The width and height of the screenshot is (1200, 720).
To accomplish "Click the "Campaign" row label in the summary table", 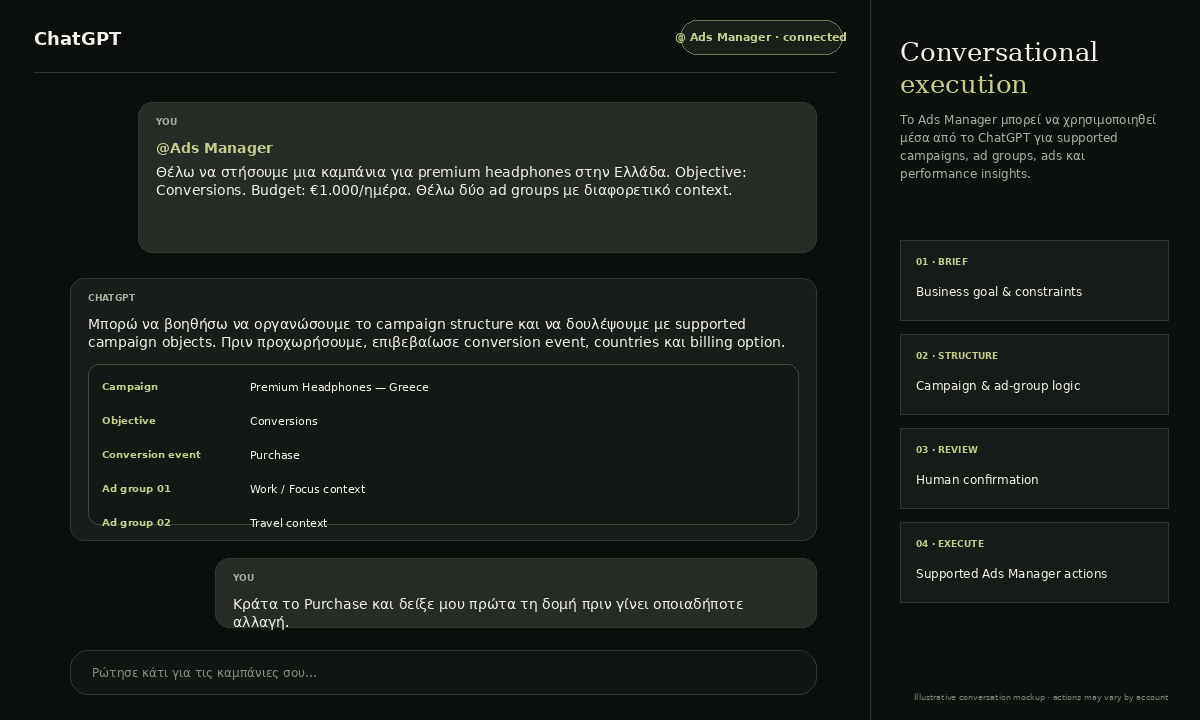I will pyautogui.click(x=130, y=387).
